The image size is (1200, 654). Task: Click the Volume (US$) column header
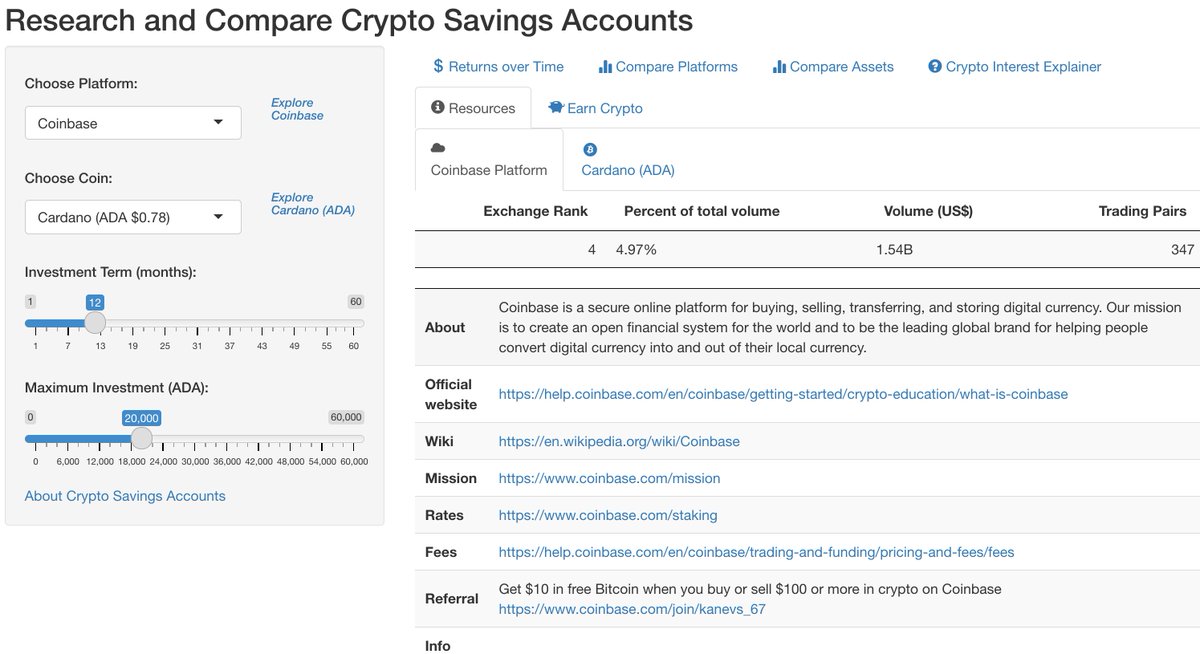click(x=928, y=211)
